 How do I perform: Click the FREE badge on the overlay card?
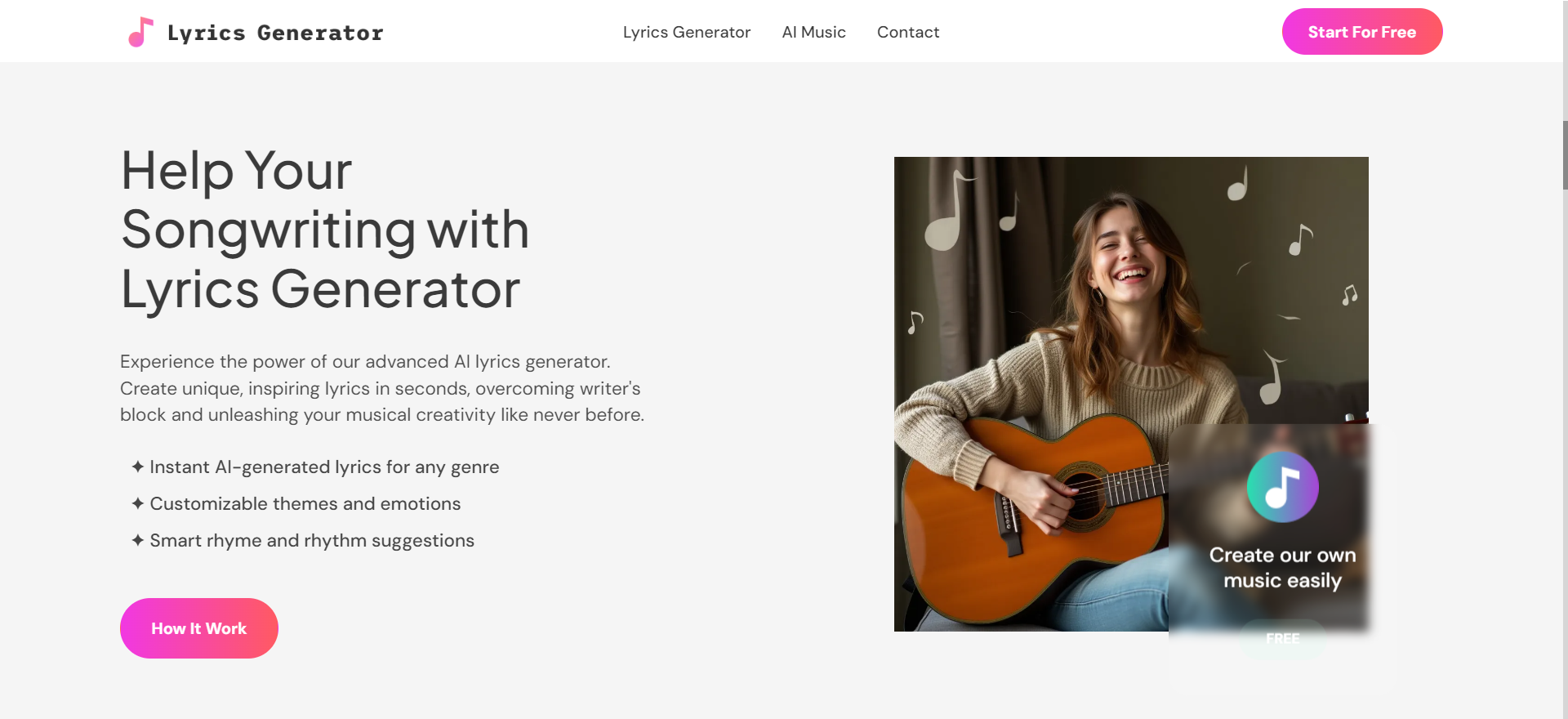pyautogui.click(x=1284, y=638)
